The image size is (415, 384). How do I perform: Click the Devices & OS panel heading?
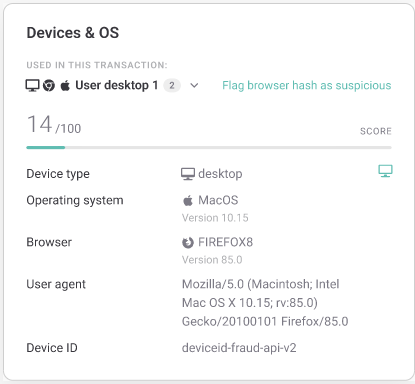tap(73, 33)
